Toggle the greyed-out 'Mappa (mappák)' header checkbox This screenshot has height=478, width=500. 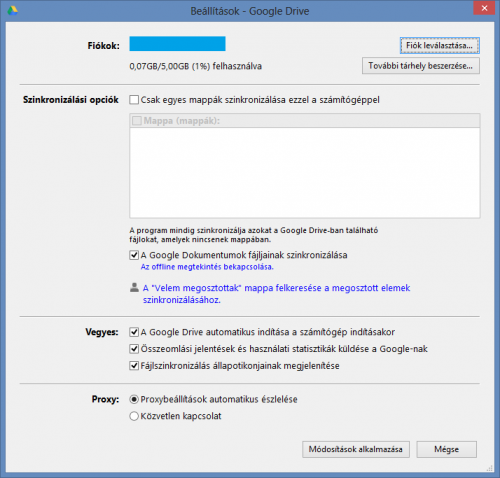click(x=137, y=121)
